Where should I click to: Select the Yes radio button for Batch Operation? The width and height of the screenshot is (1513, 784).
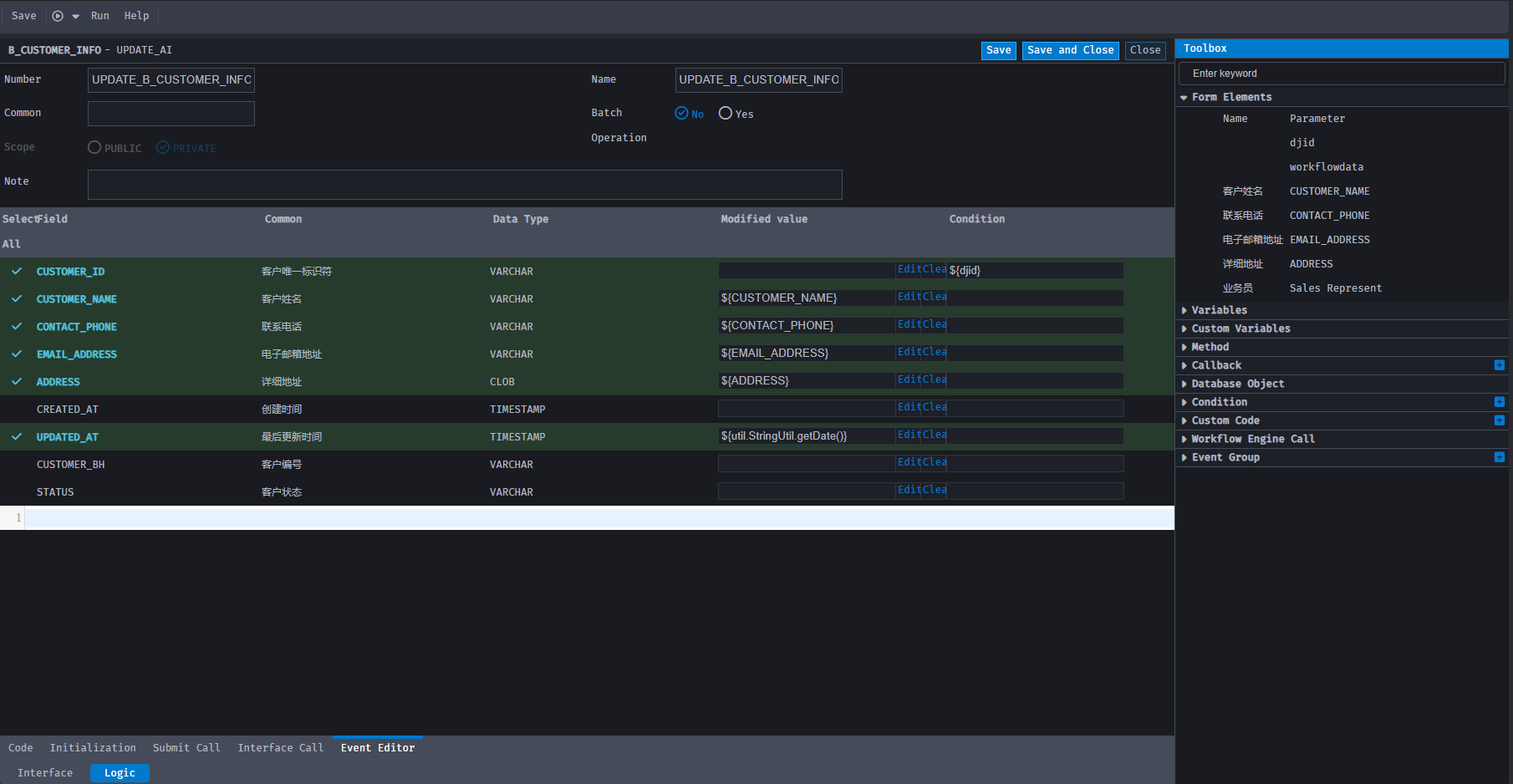coord(726,114)
